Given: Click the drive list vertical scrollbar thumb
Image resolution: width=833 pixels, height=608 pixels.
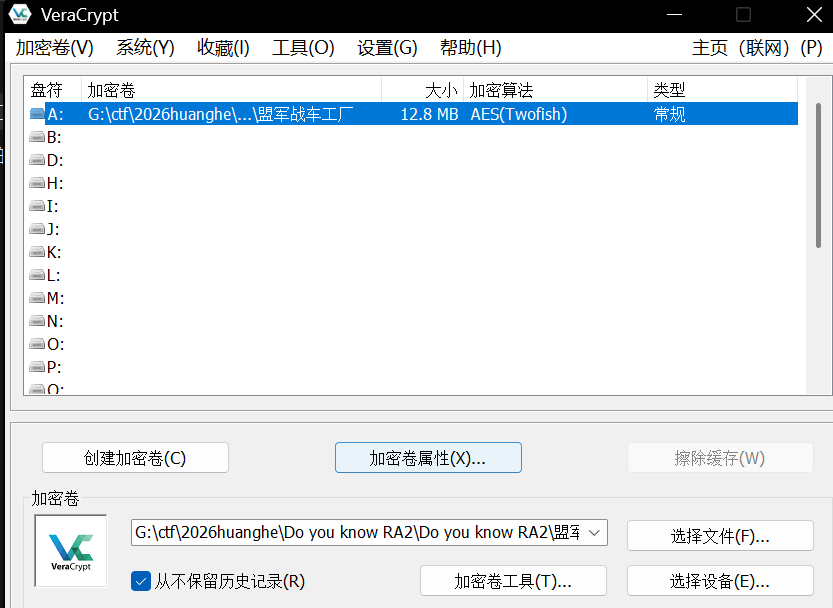Looking at the screenshot, I should coord(819,175).
